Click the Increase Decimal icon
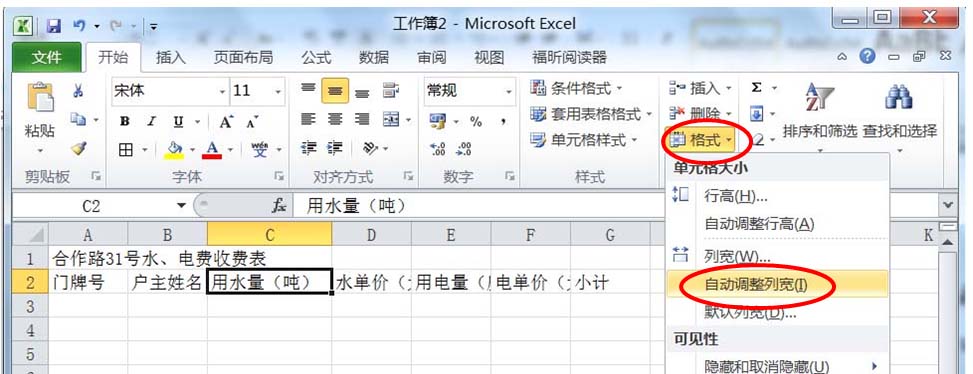Image resolution: width=973 pixels, height=374 pixels. pos(437,149)
